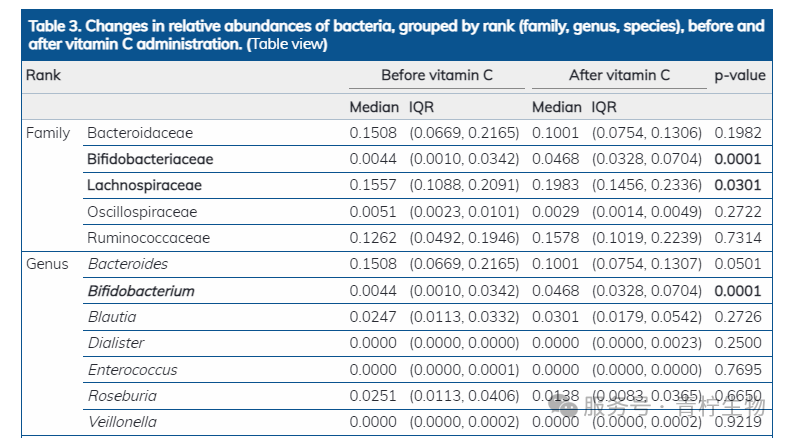Click the italic Bifidobacterium genus label

(x=141, y=291)
